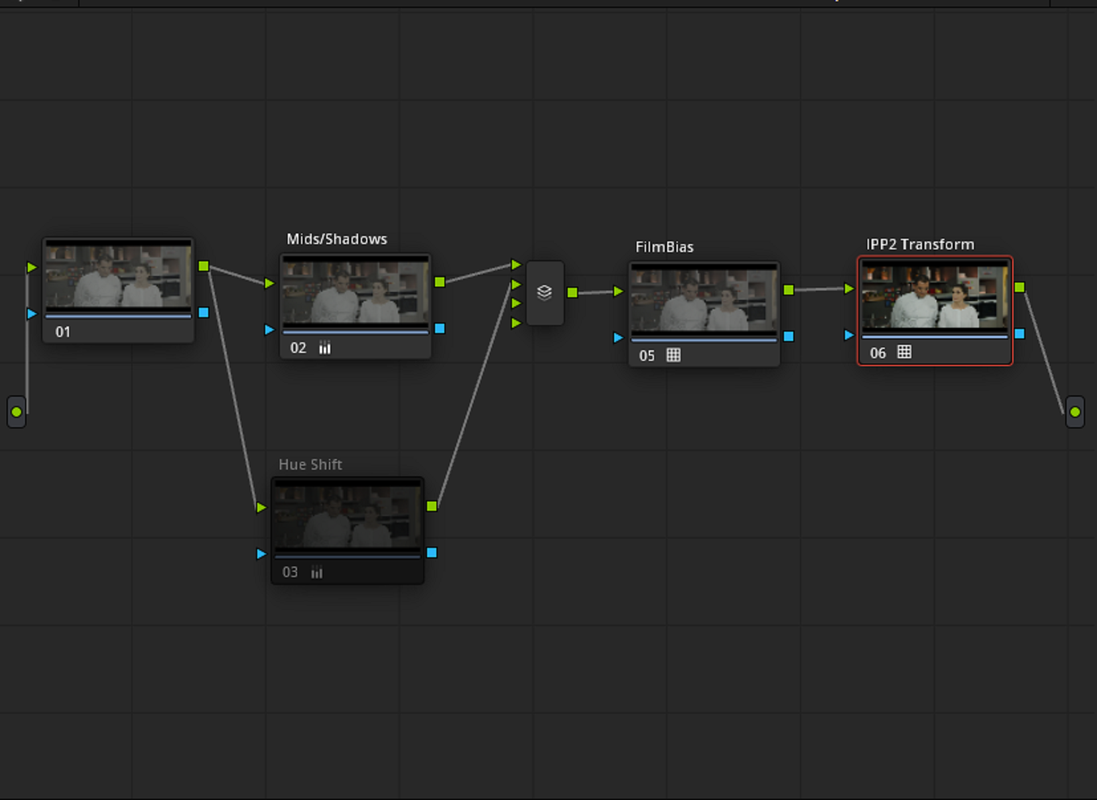Select the IPP2 Transform node thumbnail
This screenshot has width=1097, height=800.
point(935,297)
